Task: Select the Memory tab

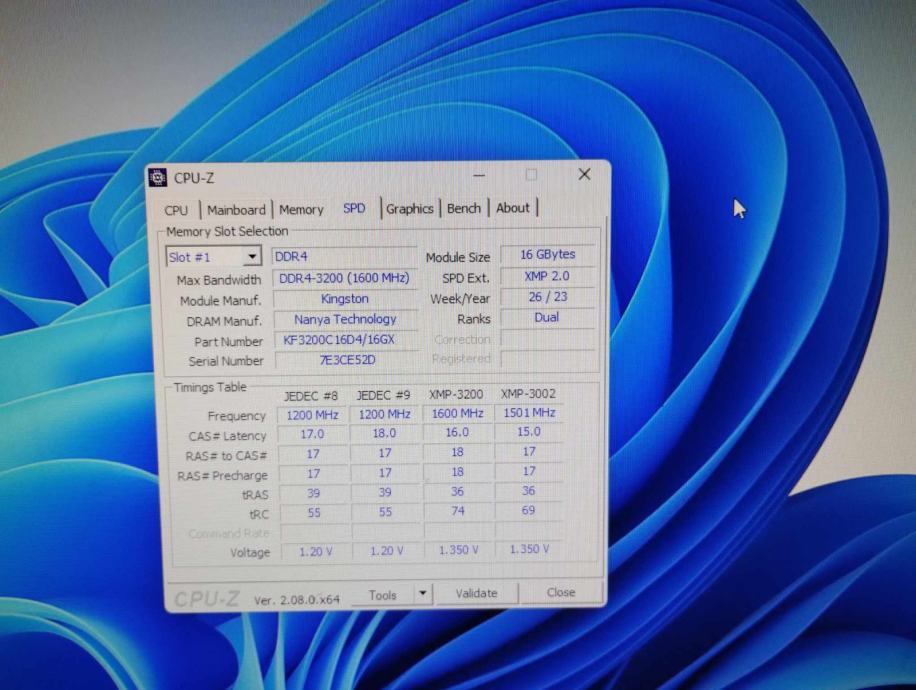Action: pos(301,209)
